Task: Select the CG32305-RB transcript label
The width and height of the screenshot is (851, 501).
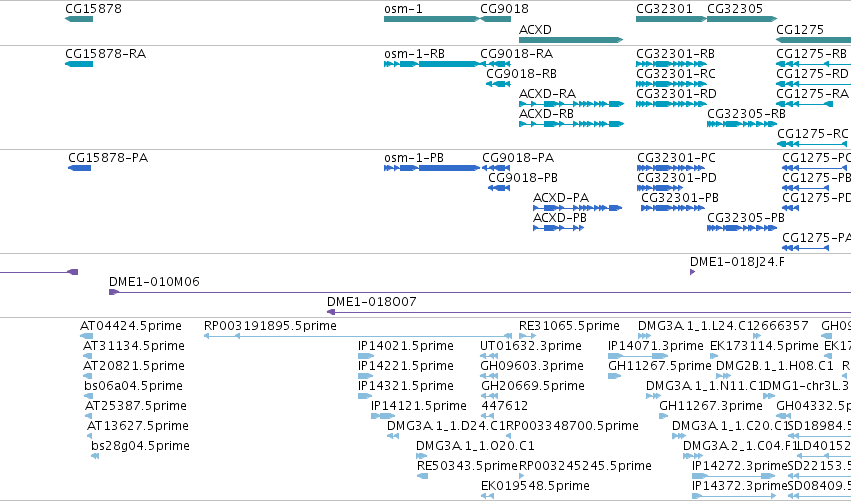Action: coord(746,114)
